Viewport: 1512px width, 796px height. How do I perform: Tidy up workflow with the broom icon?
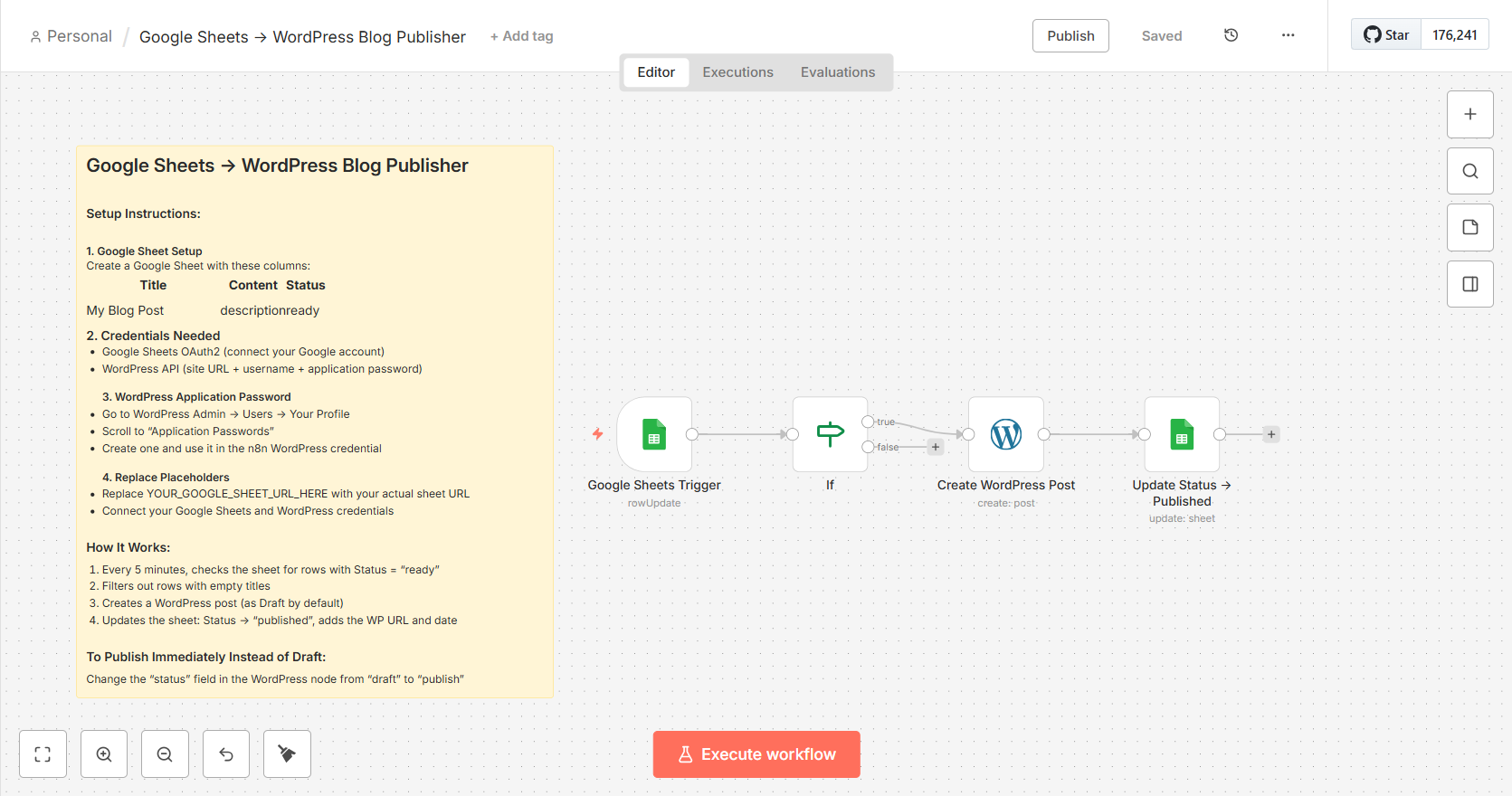click(x=287, y=754)
